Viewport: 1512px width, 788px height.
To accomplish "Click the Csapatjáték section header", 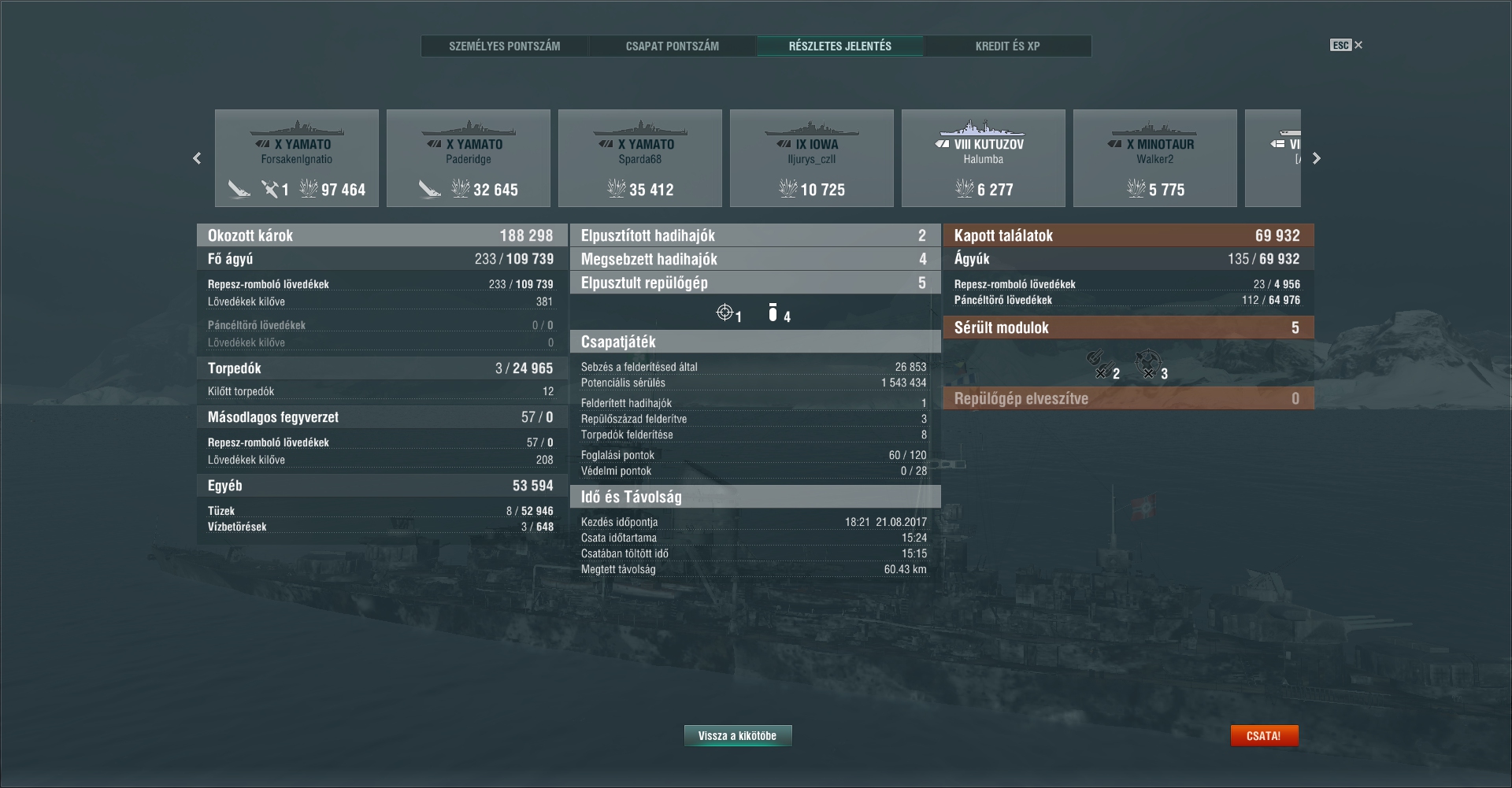I will point(755,342).
